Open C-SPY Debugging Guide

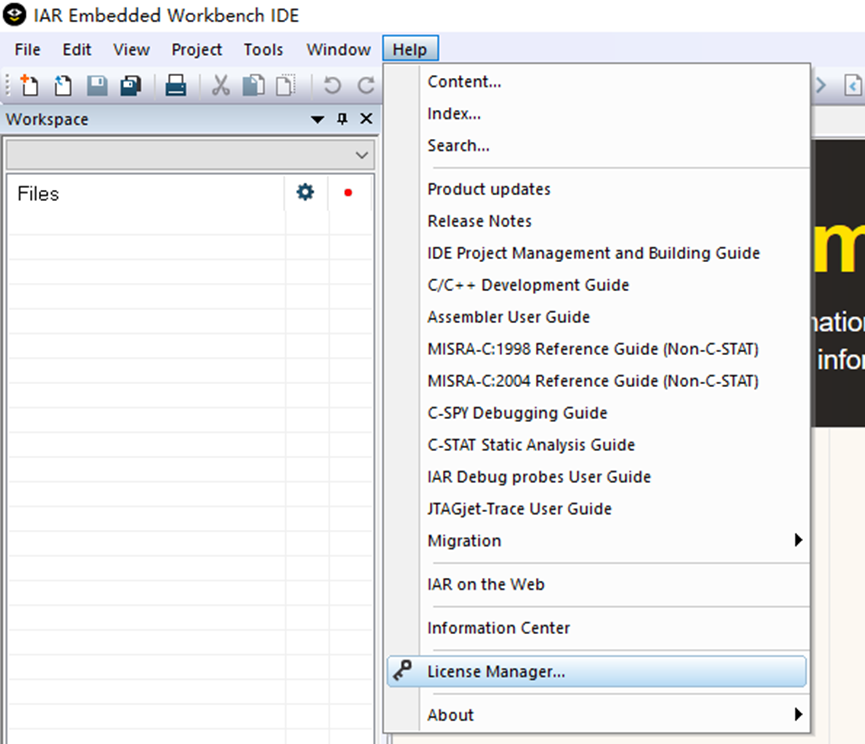click(x=597, y=413)
